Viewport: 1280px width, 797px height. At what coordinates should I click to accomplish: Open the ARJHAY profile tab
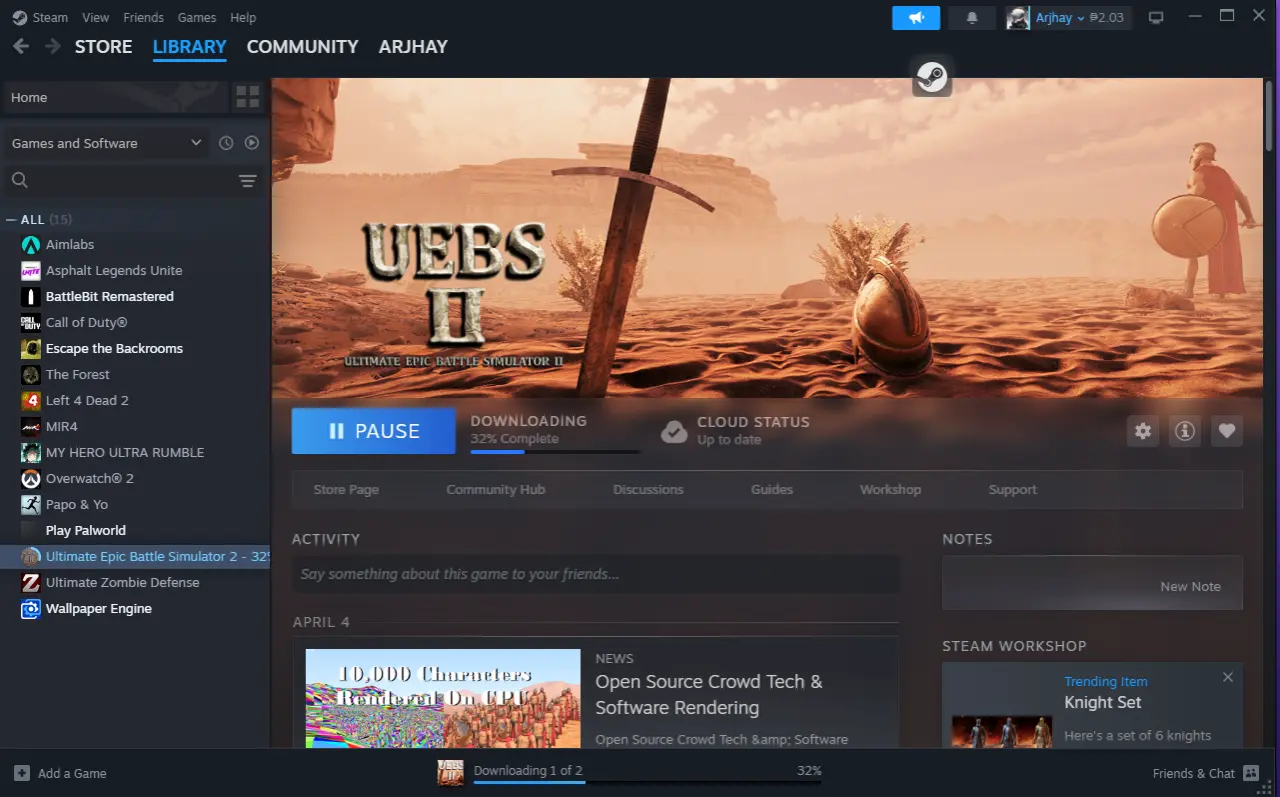413,47
